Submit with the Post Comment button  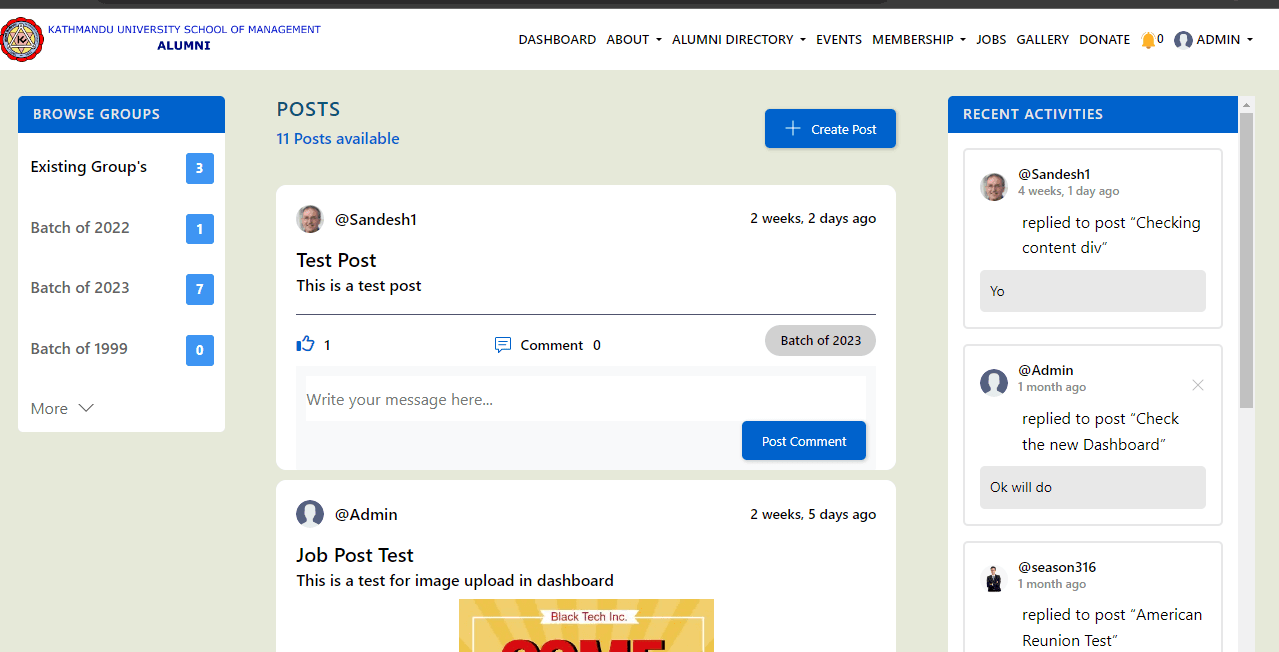point(803,441)
